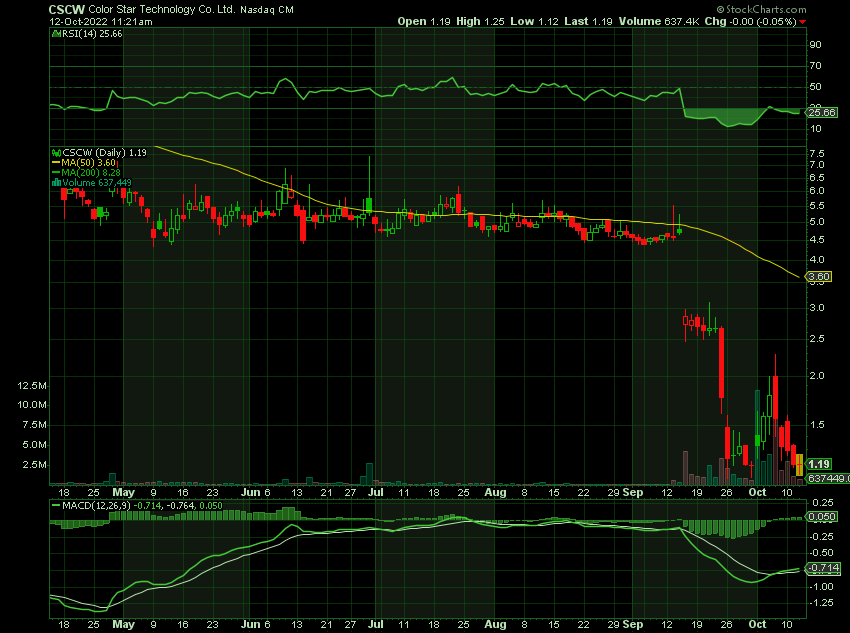Click the 10.0M volume axis label

point(32,405)
